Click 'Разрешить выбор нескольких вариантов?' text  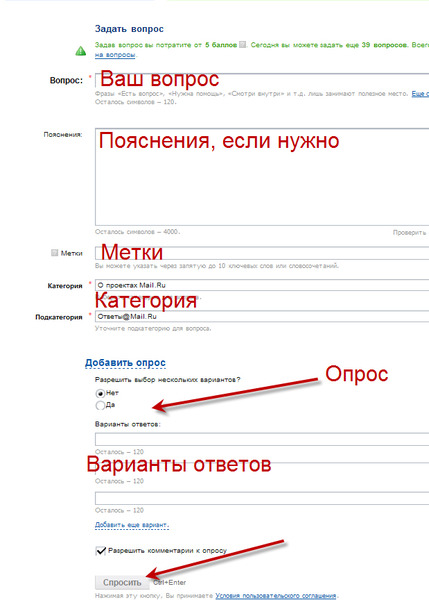click(x=168, y=380)
